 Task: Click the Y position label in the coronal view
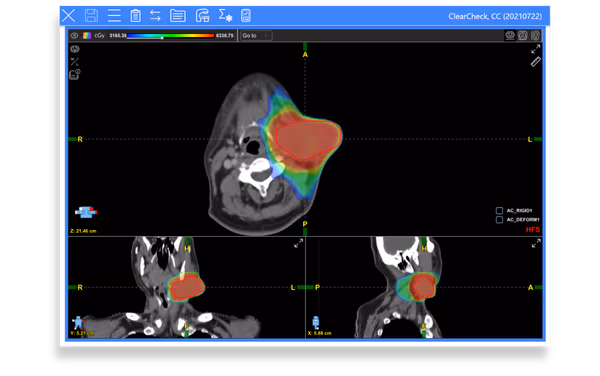(82, 333)
